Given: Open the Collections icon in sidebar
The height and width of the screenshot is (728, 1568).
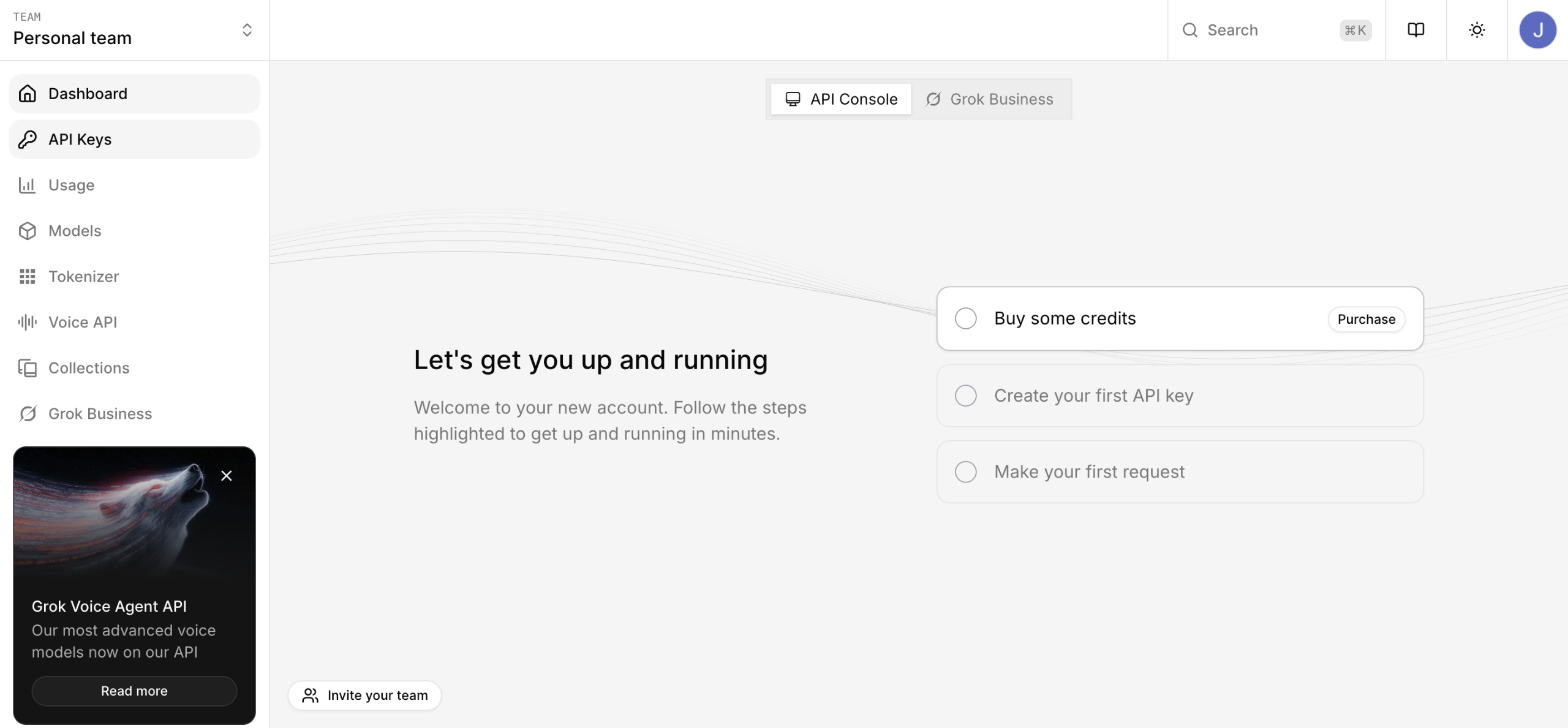Looking at the screenshot, I should 28,368.
